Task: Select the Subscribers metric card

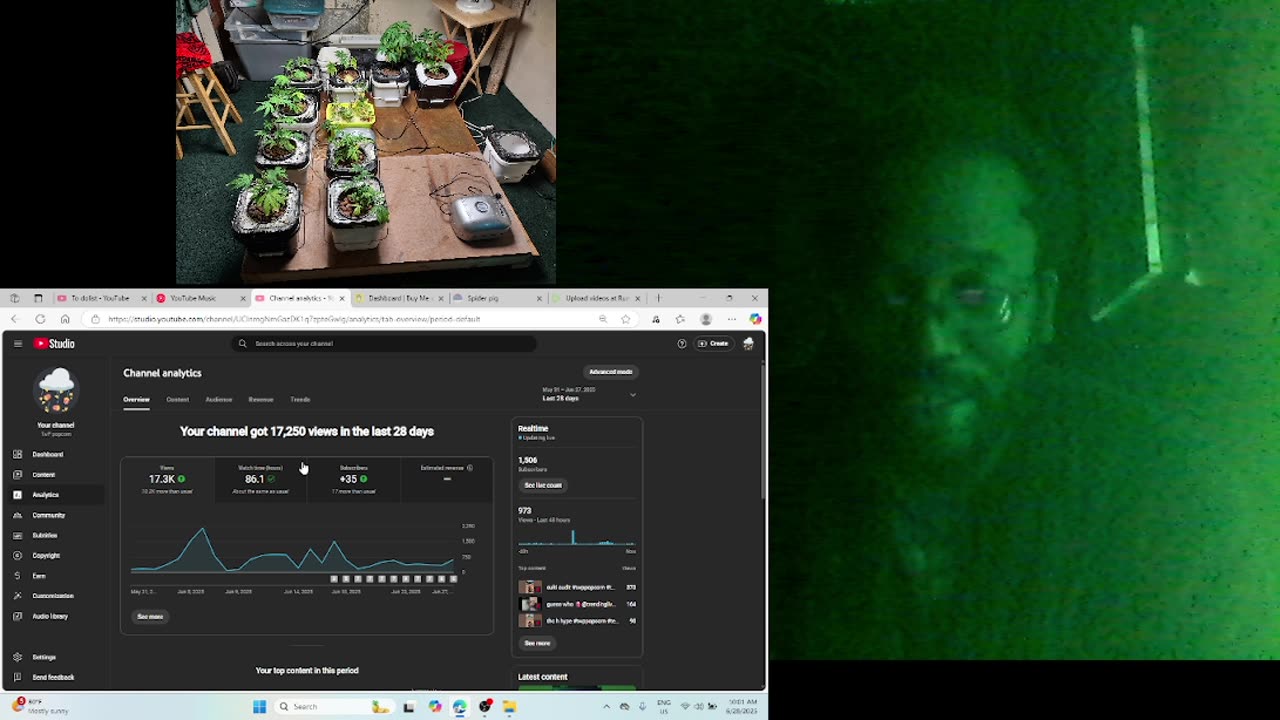Action: coord(353,480)
